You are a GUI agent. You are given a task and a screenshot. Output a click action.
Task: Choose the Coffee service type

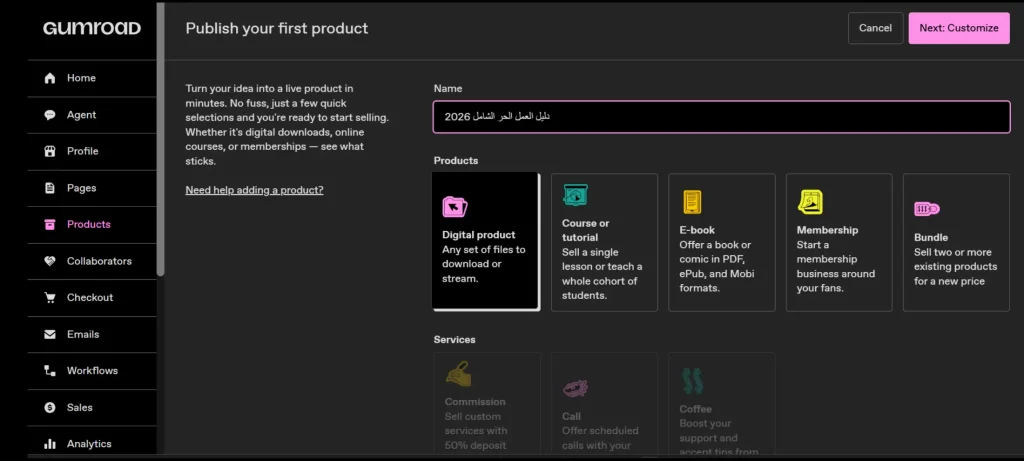(x=722, y=404)
